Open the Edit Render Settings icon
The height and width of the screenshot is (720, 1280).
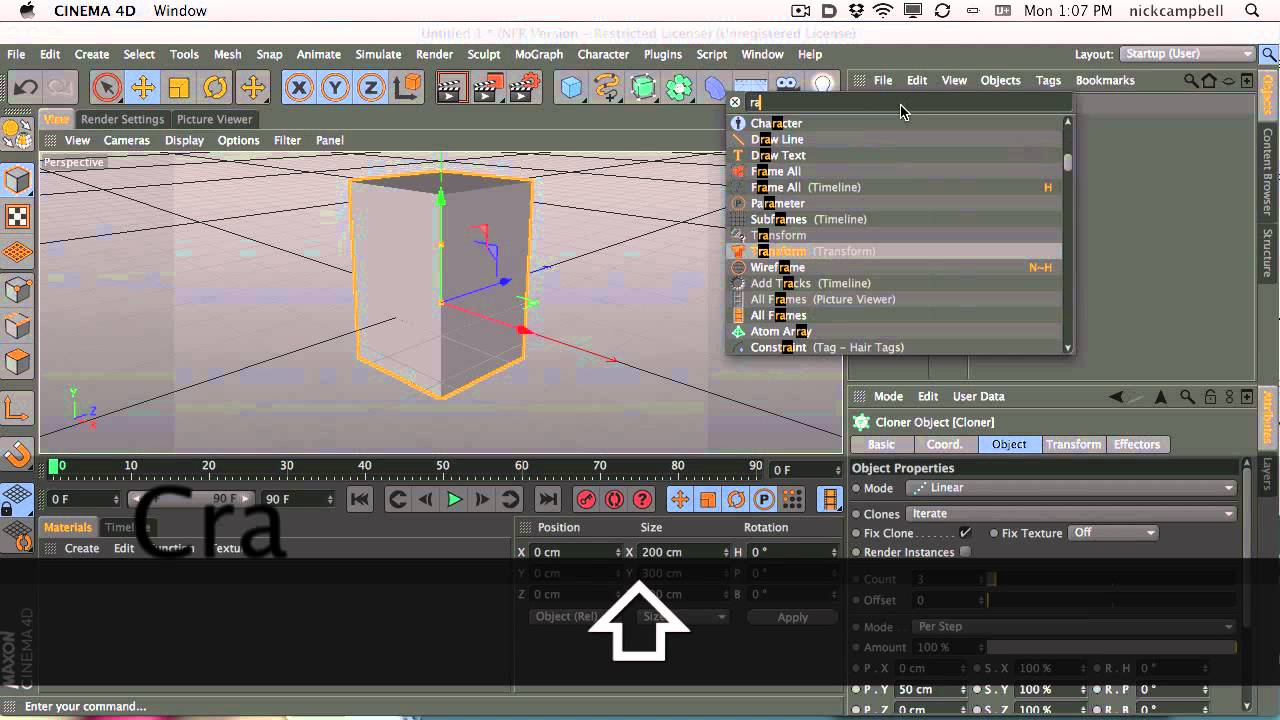coord(523,88)
